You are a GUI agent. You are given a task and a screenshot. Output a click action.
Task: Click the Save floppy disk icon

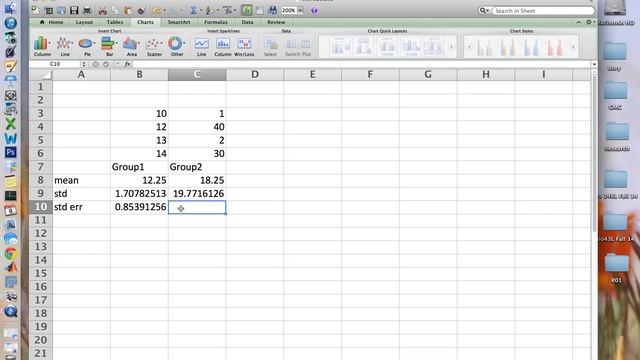[74, 11]
